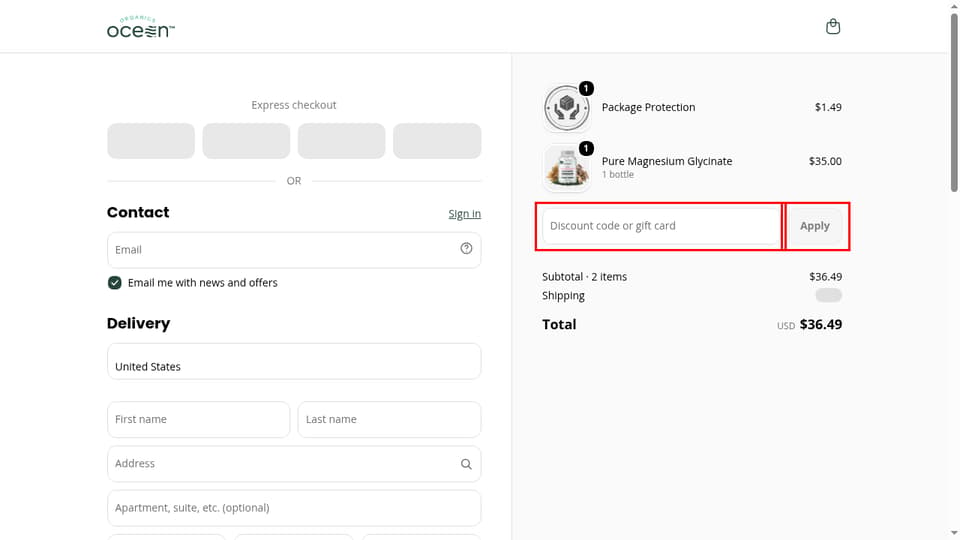
Task: Focus the First name field
Action: [198, 419]
